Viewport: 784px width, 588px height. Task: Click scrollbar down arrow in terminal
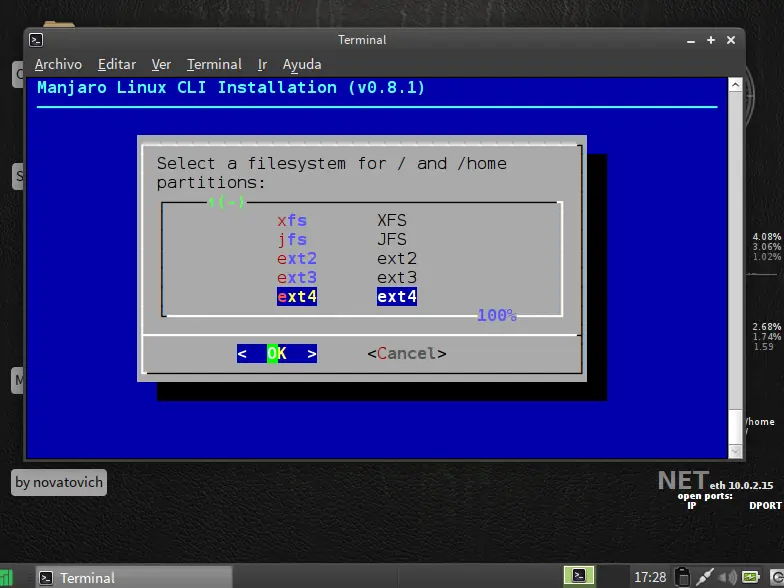735,451
